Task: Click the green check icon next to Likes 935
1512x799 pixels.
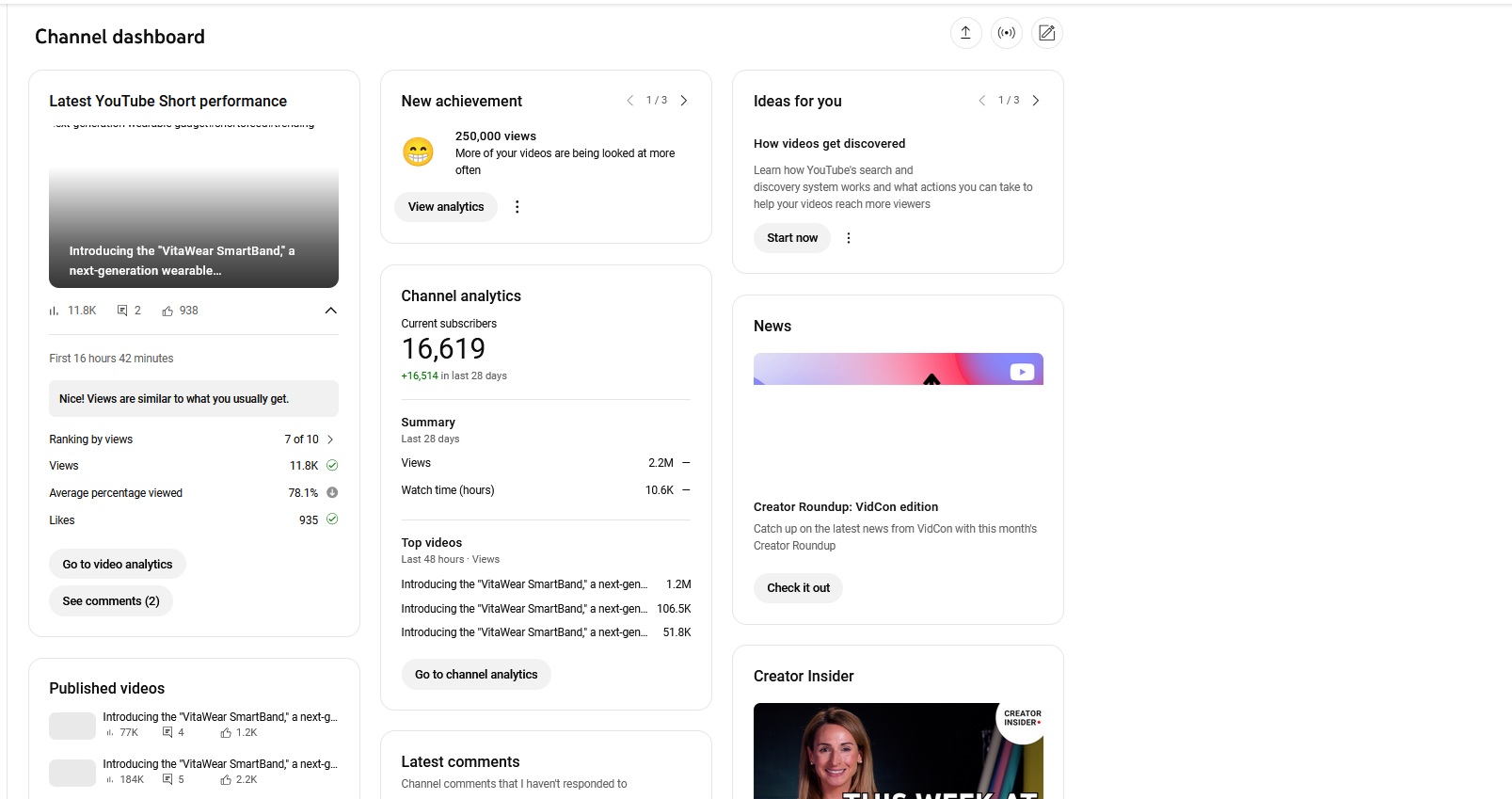Action: tap(332, 519)
